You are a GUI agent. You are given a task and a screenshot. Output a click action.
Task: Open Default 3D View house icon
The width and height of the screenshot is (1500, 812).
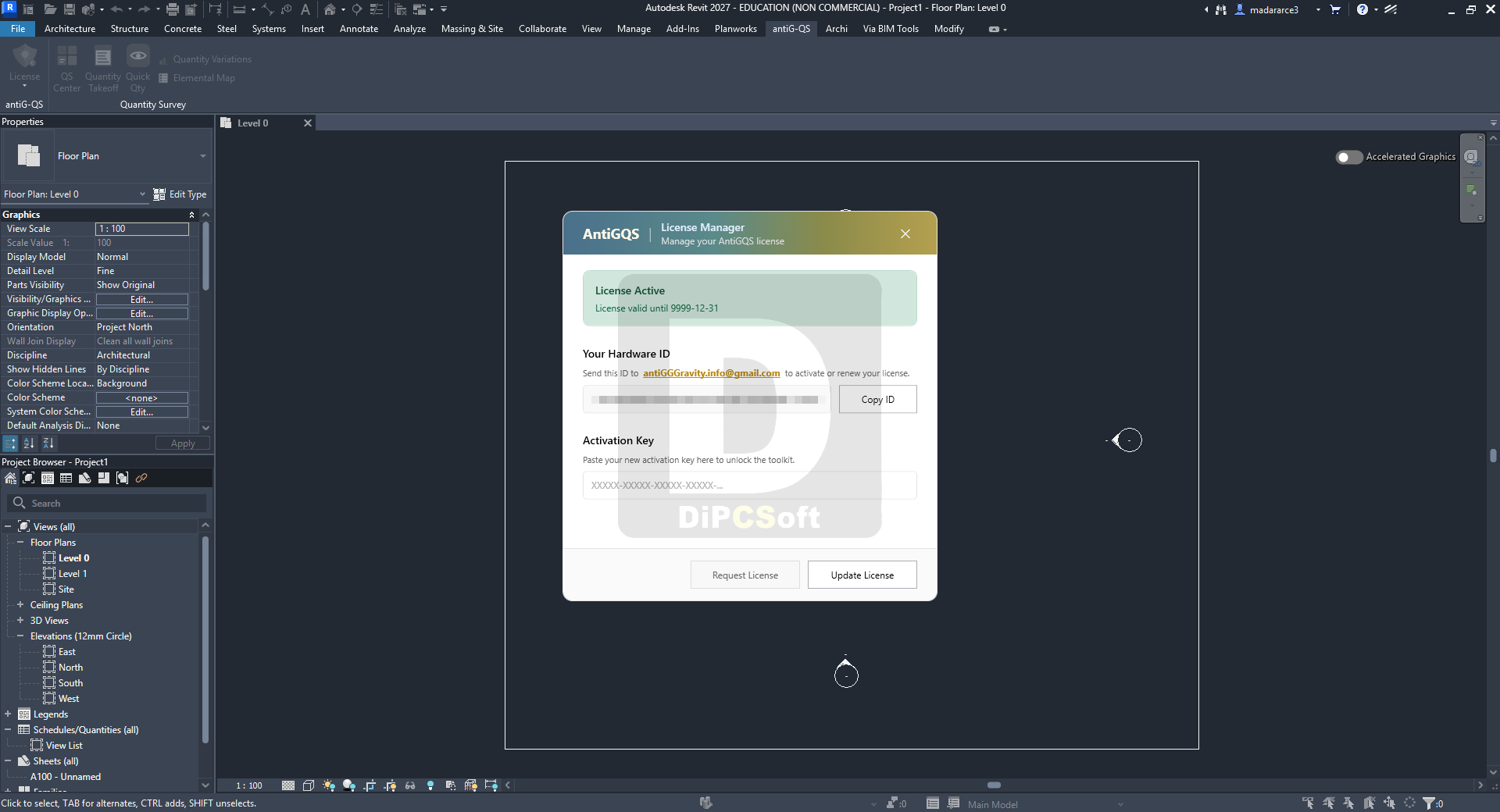(330, 9)
